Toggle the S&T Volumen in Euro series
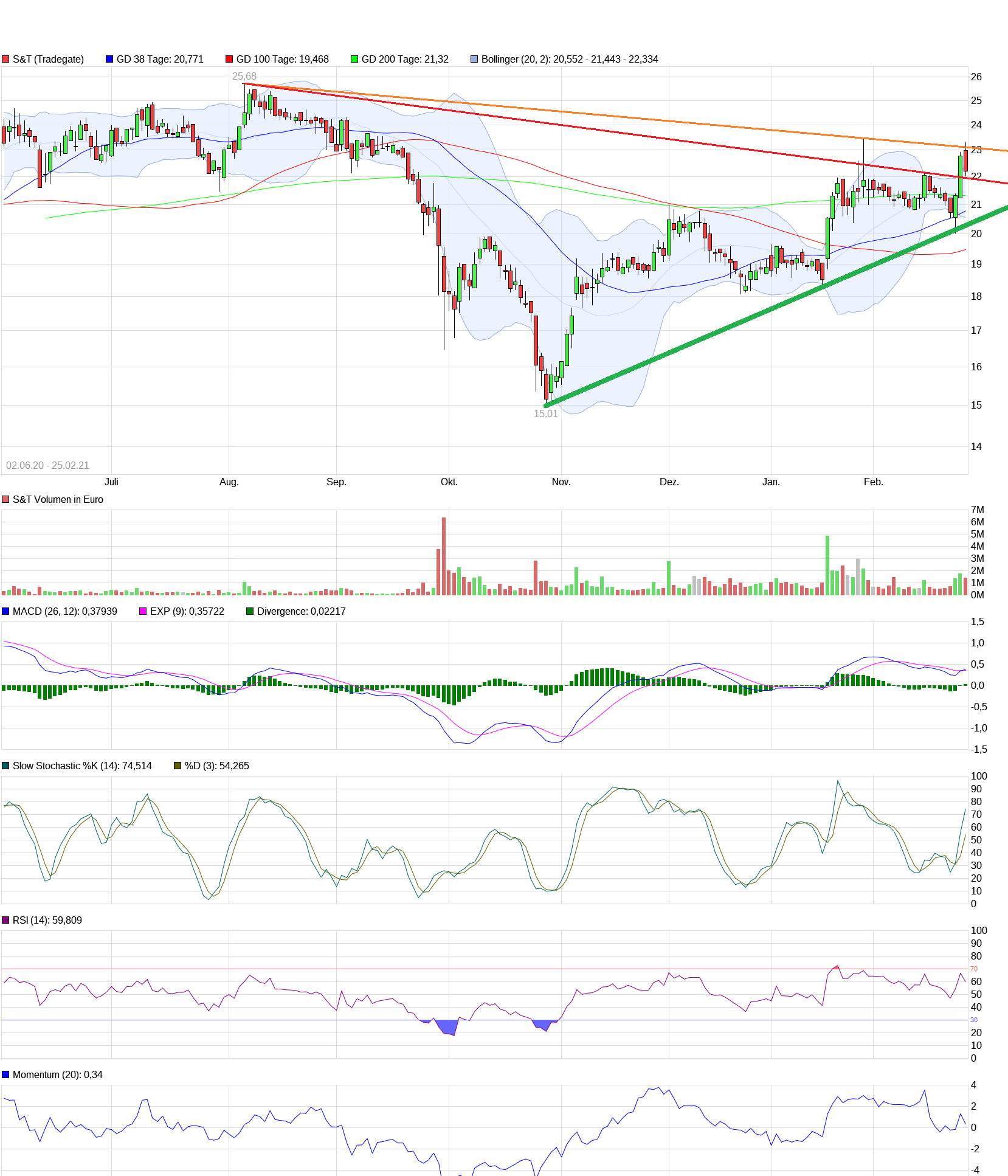1008x1176 pixels. 5,499
